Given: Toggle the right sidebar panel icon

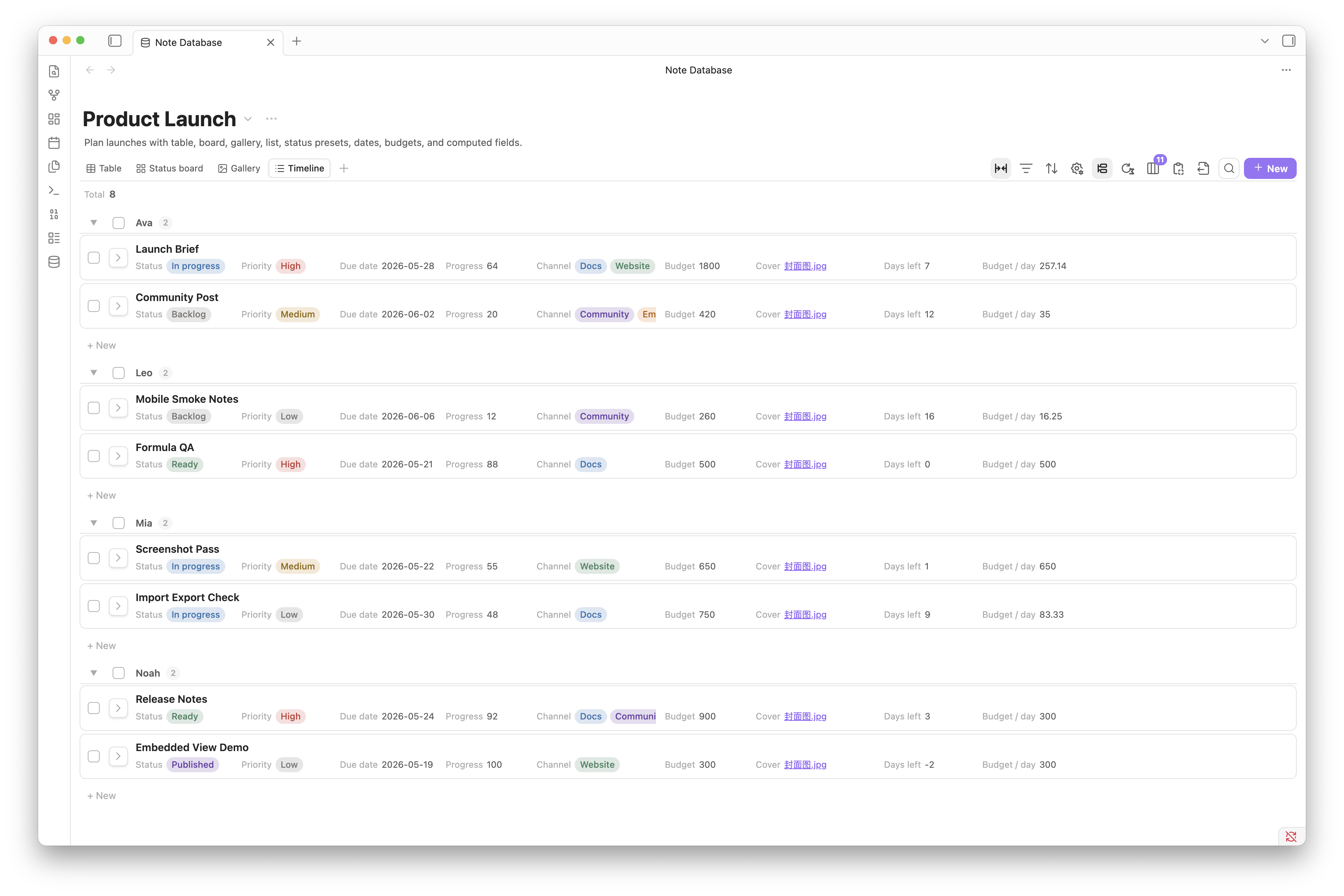Looking at the screenshot, I should (1289, 41).
